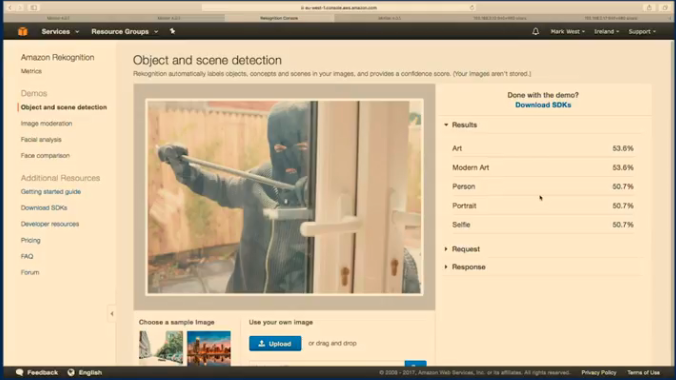Viewport: 676px width, 380px height.
Task: Click the pin shortcuts icon
Action: [172, 31]
